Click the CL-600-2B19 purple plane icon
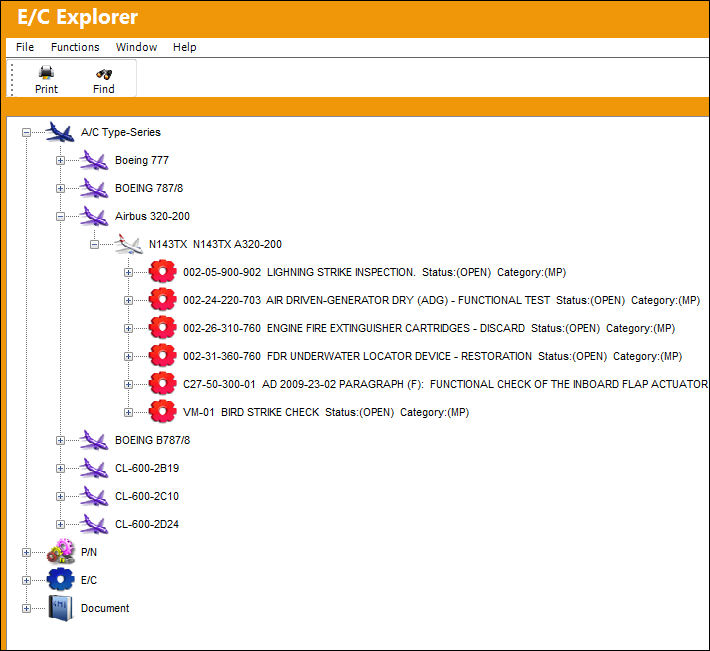 pyautogui.click(x=94, y=468)
